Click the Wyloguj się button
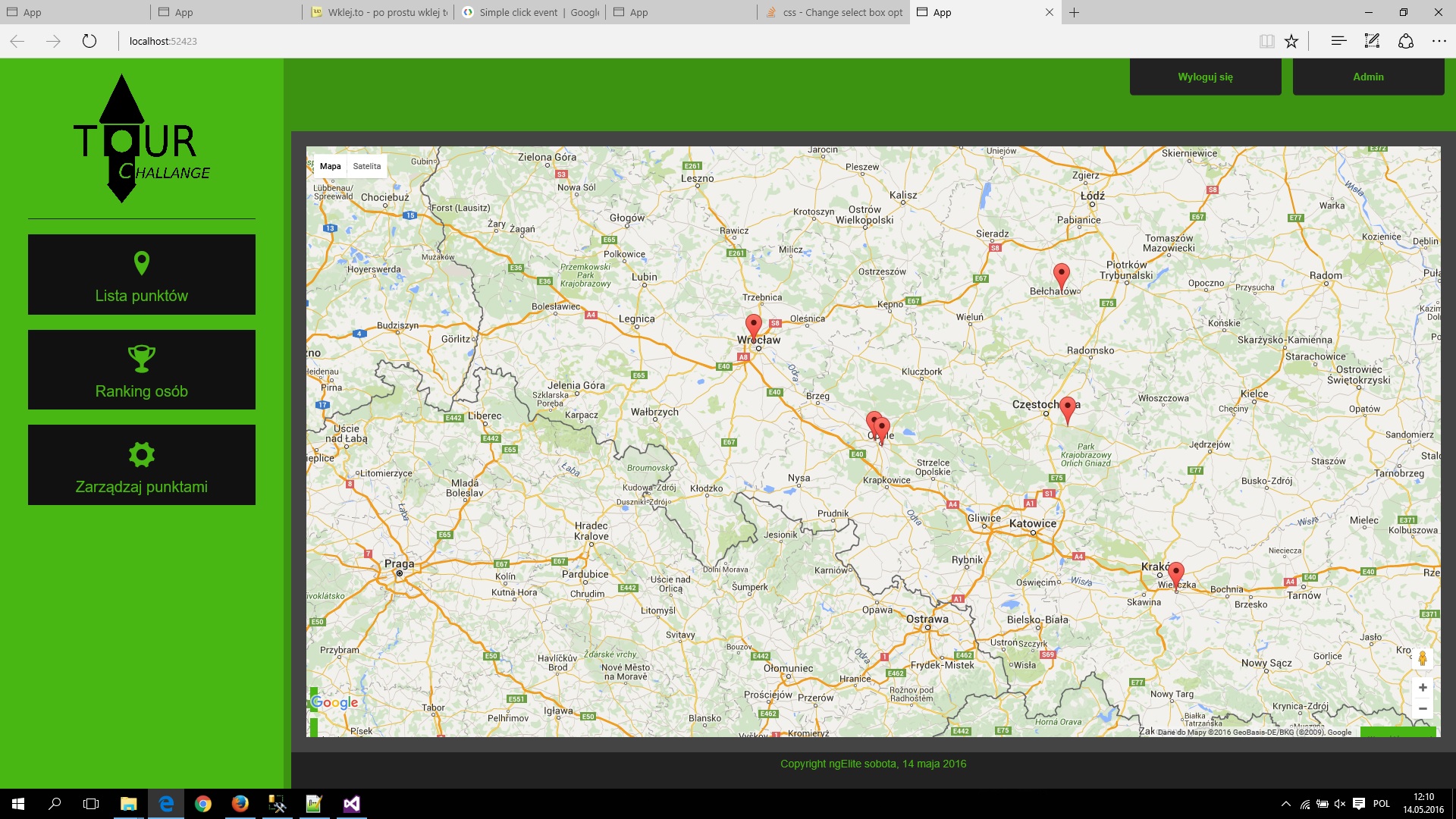 click(1205, 77)
